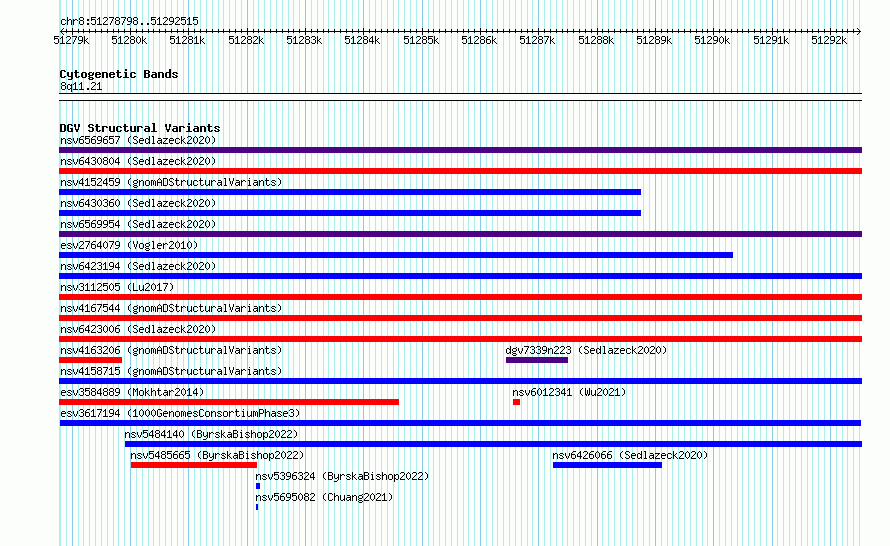This screenshot has height=546, width=890.
Task: Click the Cytogenetic Bands track title
Action: (x=119, y=74)
